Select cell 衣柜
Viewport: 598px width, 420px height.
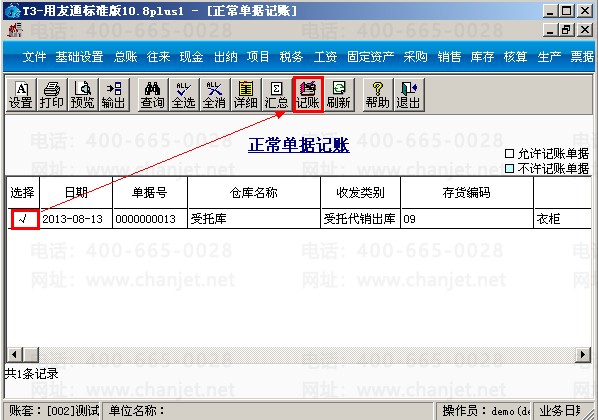tap(563, 219)
